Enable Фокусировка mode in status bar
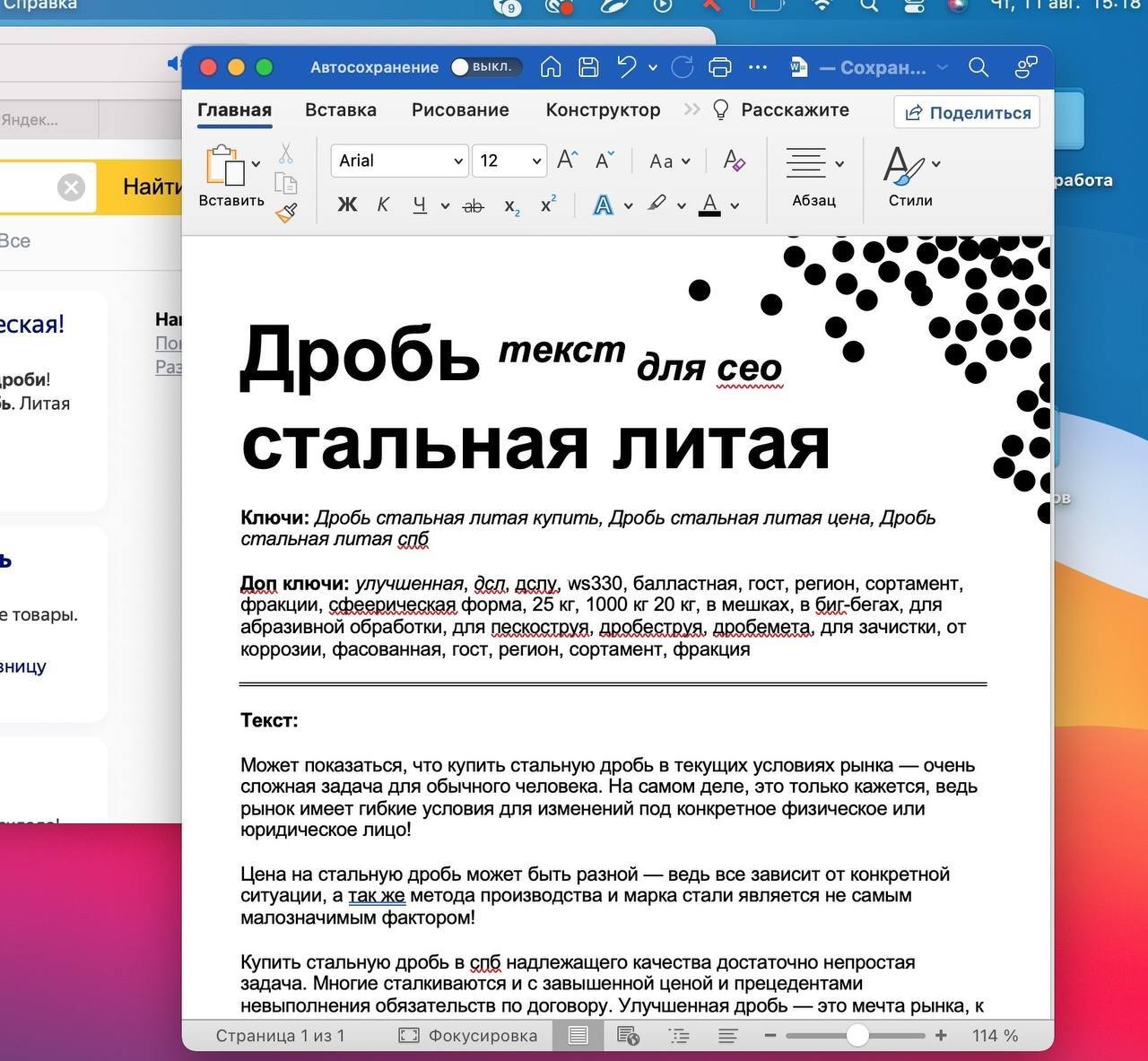 point(468,1036)
